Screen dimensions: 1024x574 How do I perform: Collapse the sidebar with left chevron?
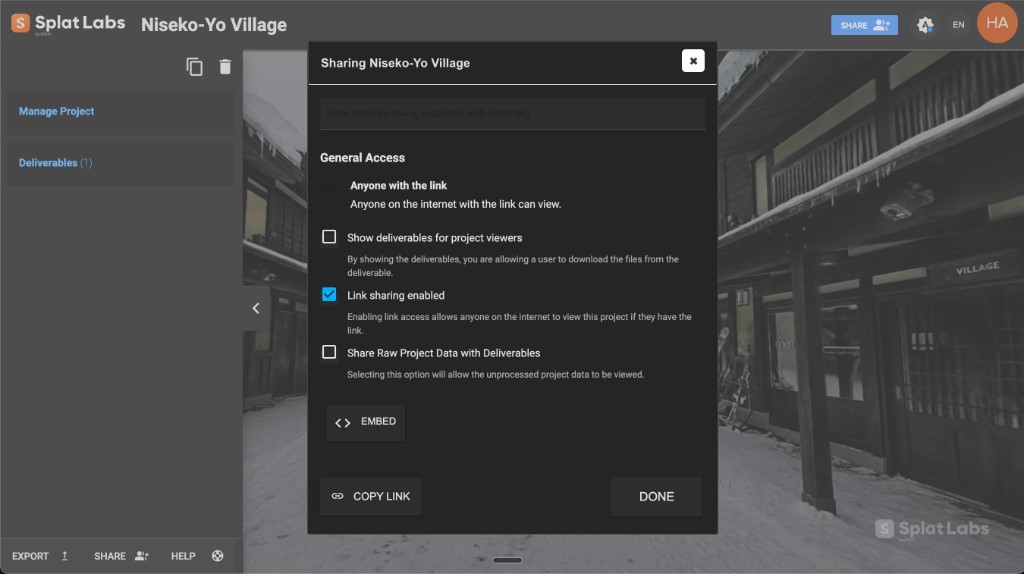pos(256,308)
